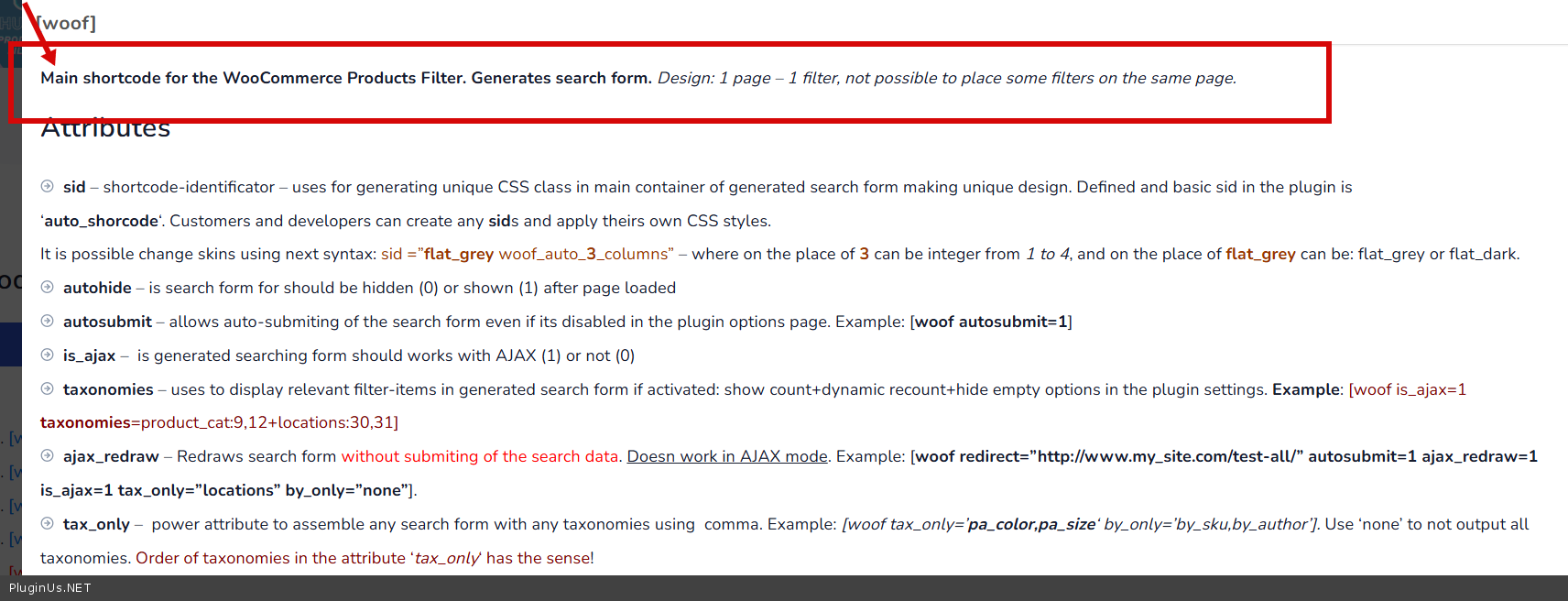Image resolution: width=1568 pixels, height=601 pixels.
Task: Click the red 'without submiting of the search data' text
Action: point(480,456)
